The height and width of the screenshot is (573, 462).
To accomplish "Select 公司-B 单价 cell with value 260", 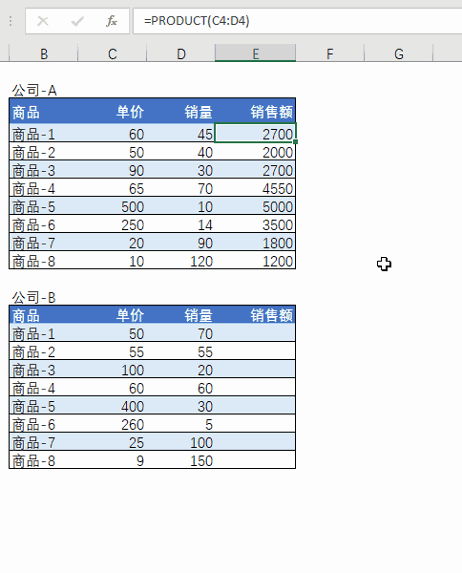I will coord(112,424).
